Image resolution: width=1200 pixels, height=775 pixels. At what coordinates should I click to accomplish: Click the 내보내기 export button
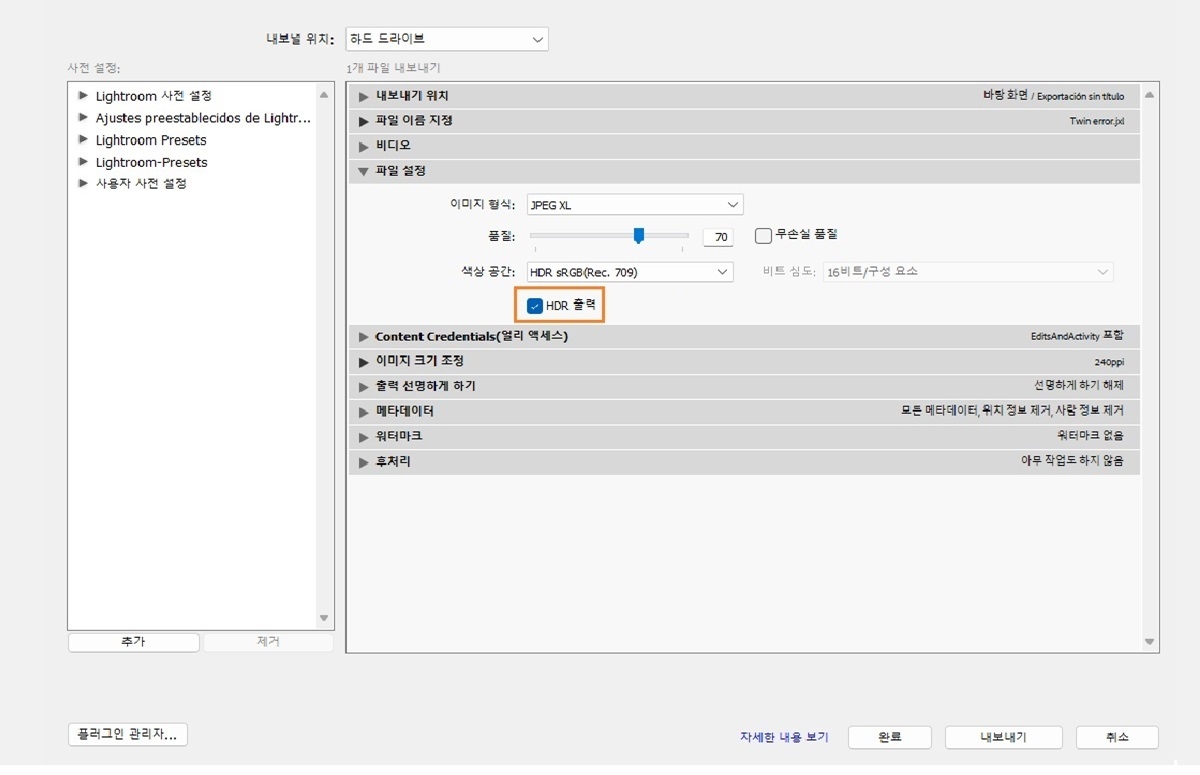pyautogui.click(x=1003, y=737)
